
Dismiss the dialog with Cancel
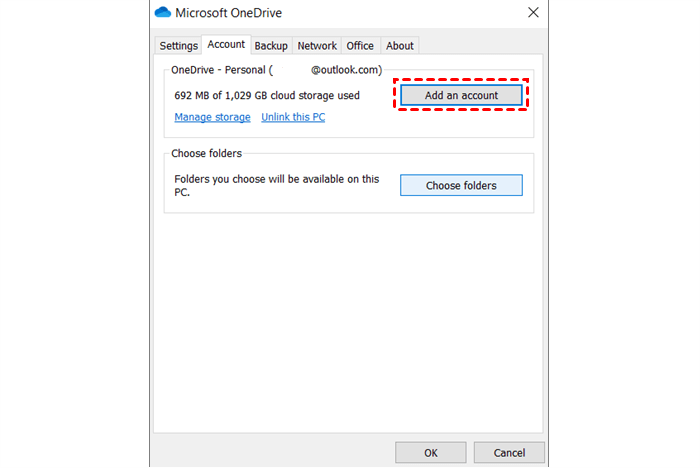pos(509,453)
